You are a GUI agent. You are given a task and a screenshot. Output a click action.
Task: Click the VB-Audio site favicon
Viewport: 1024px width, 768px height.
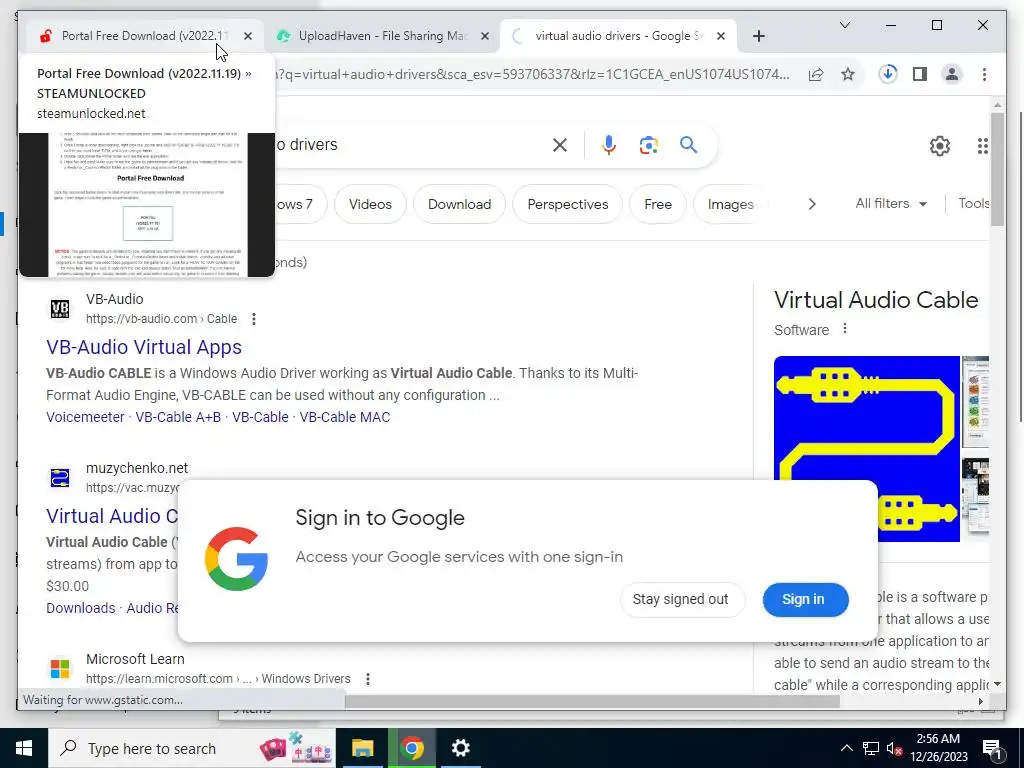tap(60, 309)
